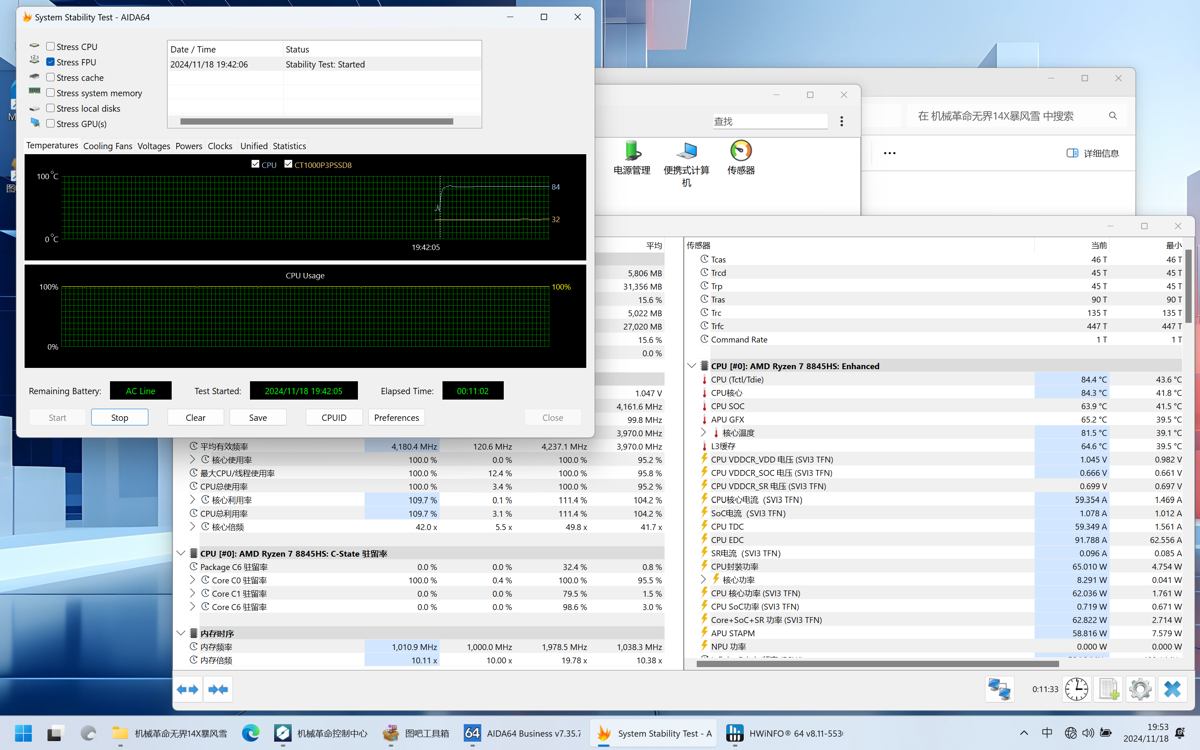Click the Task View icon on taskbar
The width and height of the screenshot is (1200, 750).
click(55, 733)
